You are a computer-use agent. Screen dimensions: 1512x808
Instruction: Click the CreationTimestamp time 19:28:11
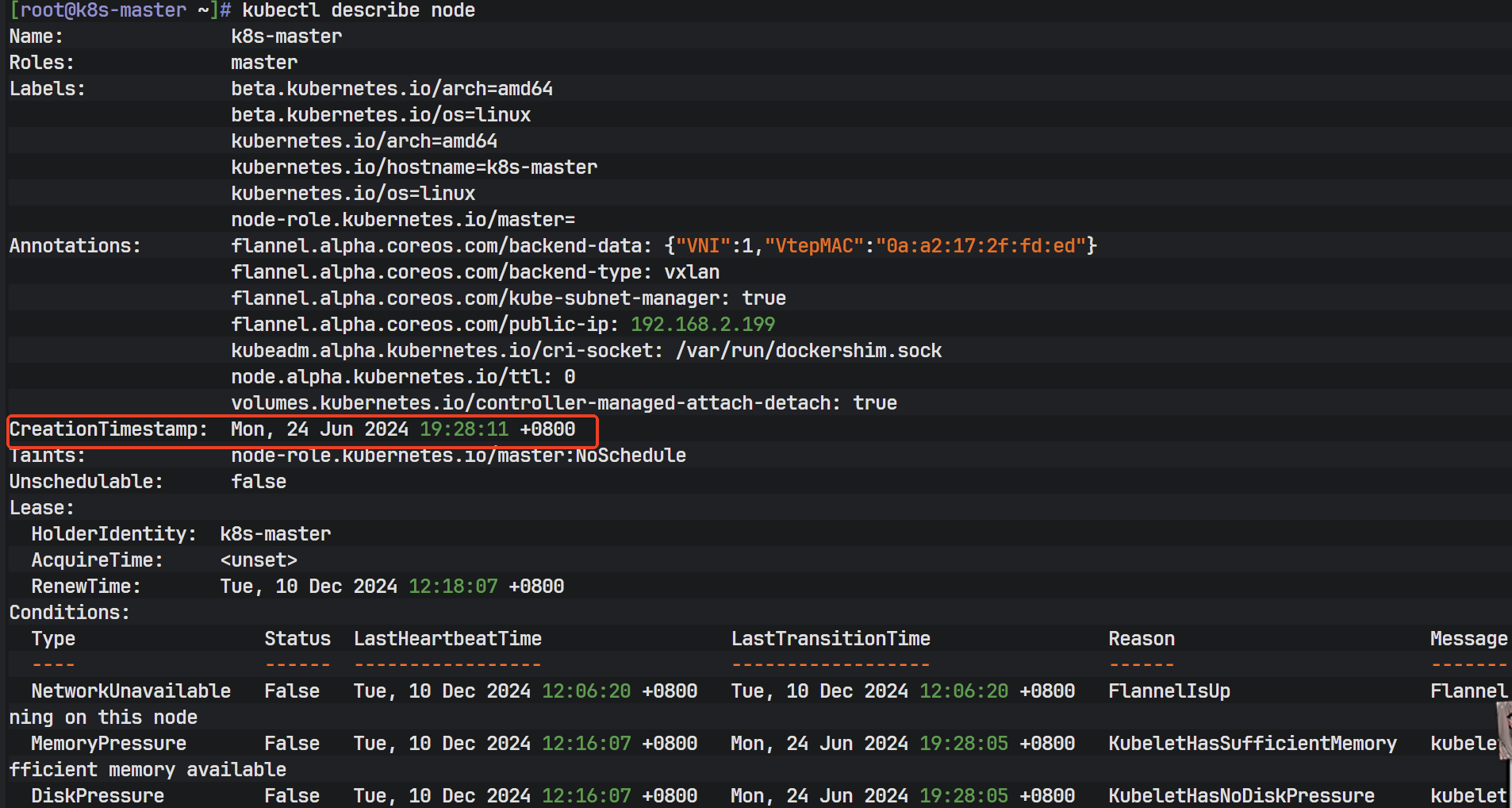(x=464, y=429)
